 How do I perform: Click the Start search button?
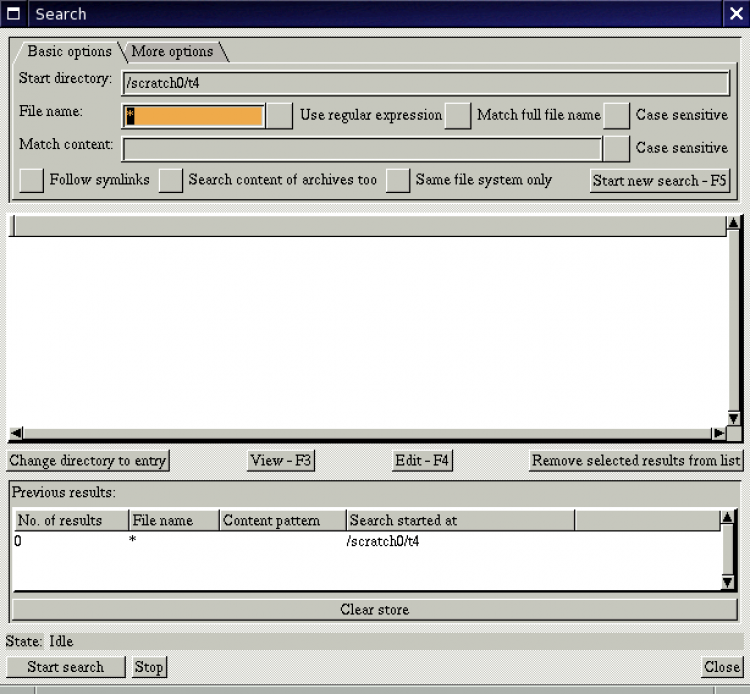click(x=66, y=667)
